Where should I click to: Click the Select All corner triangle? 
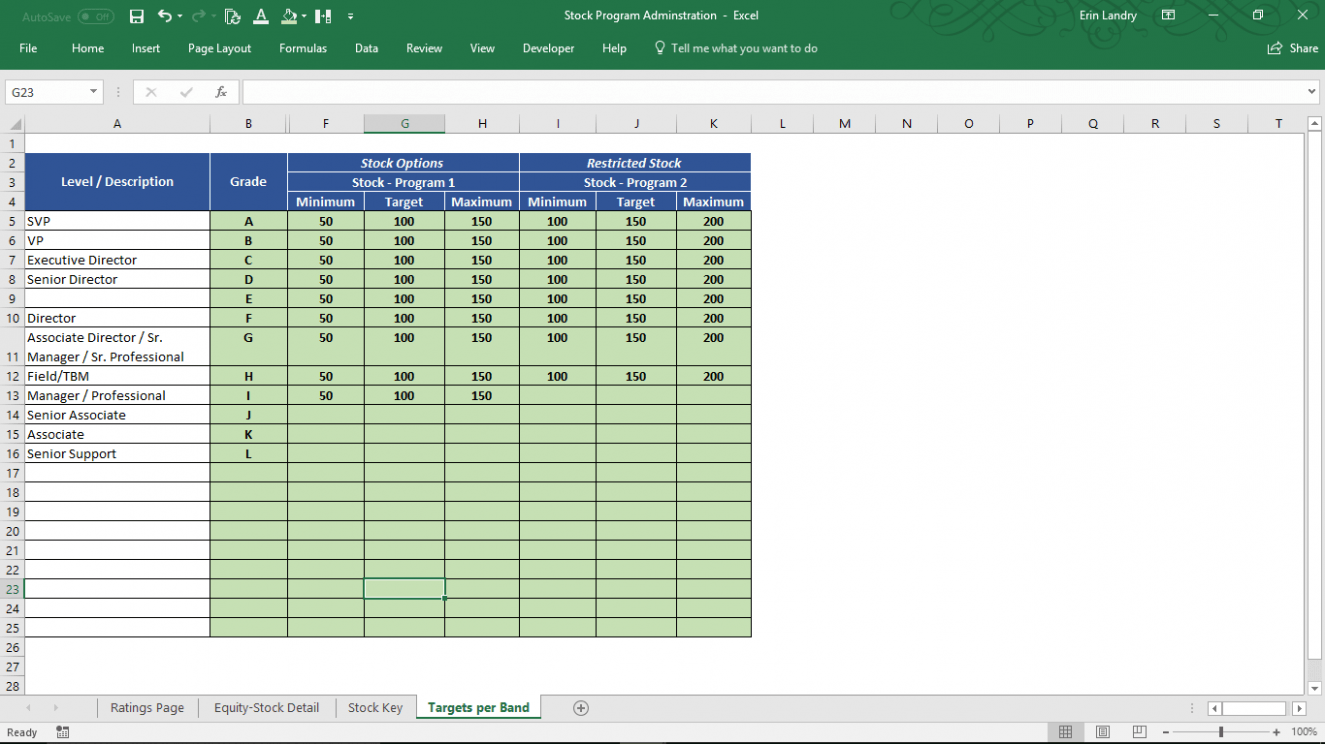point(15,124)
